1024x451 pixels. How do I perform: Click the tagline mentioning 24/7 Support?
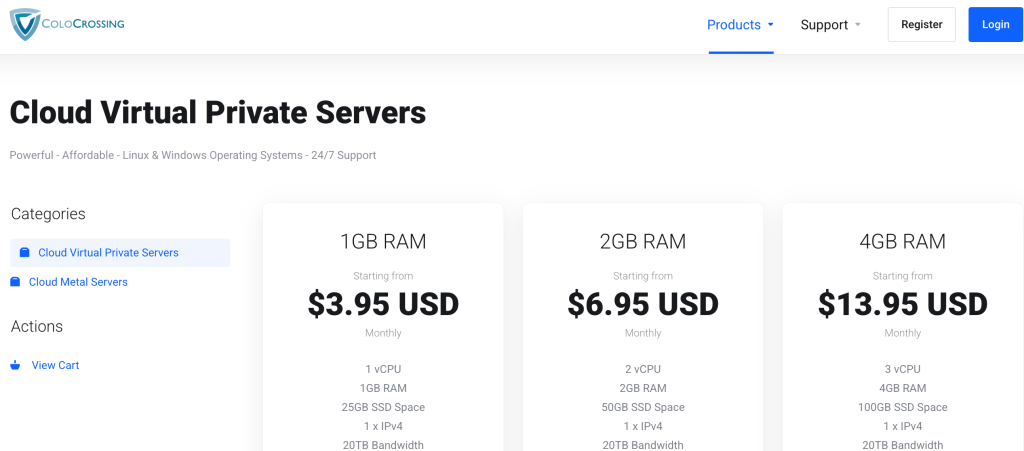(193, 155)
